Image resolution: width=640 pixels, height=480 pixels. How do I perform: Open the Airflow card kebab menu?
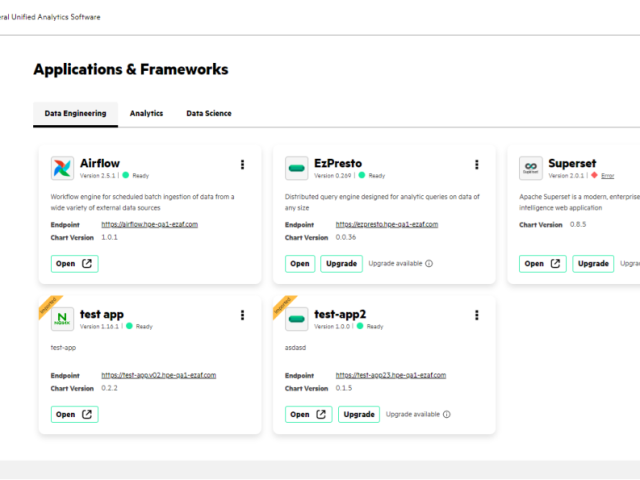click(242, 164)
